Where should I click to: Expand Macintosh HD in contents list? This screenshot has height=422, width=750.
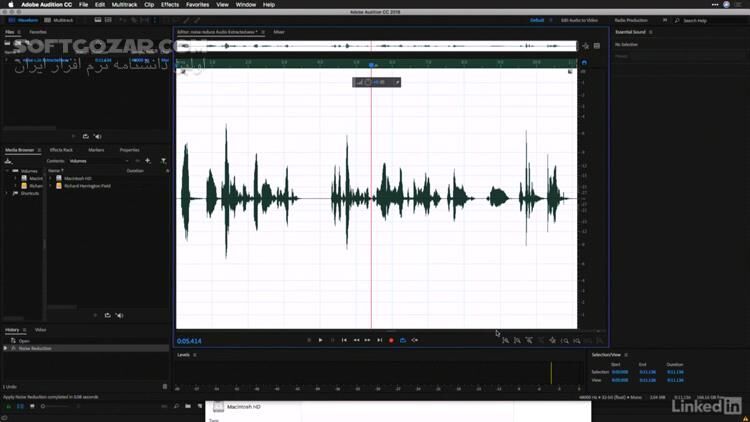(51, 178)
